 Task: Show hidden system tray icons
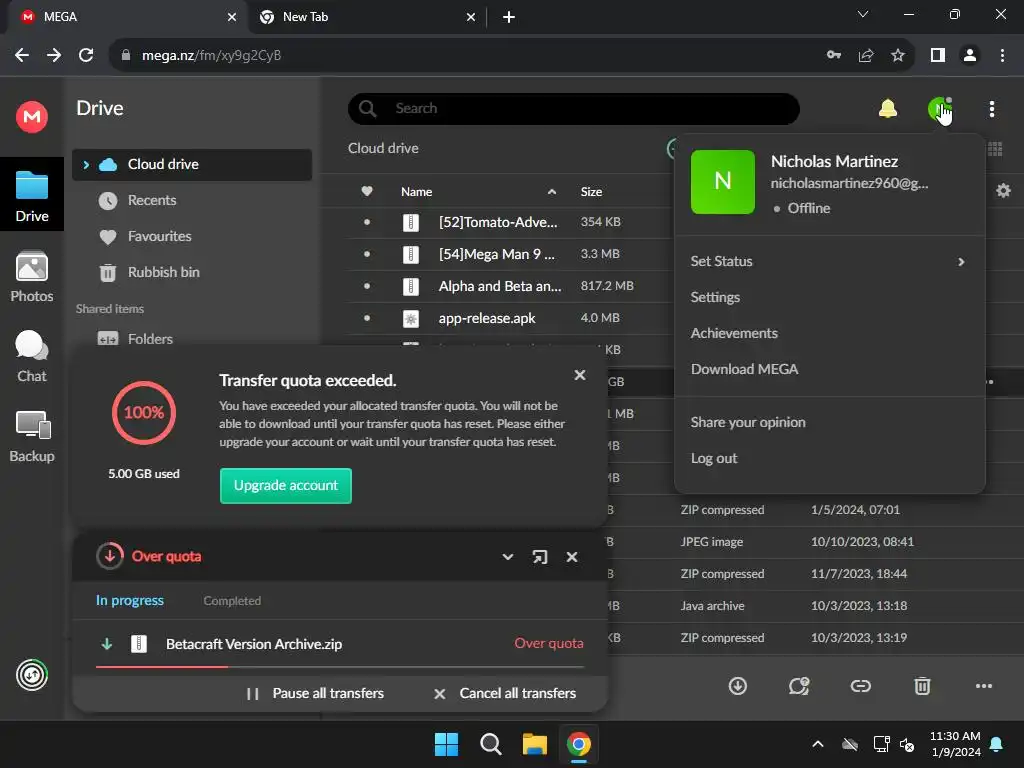(x=818, y=744)
